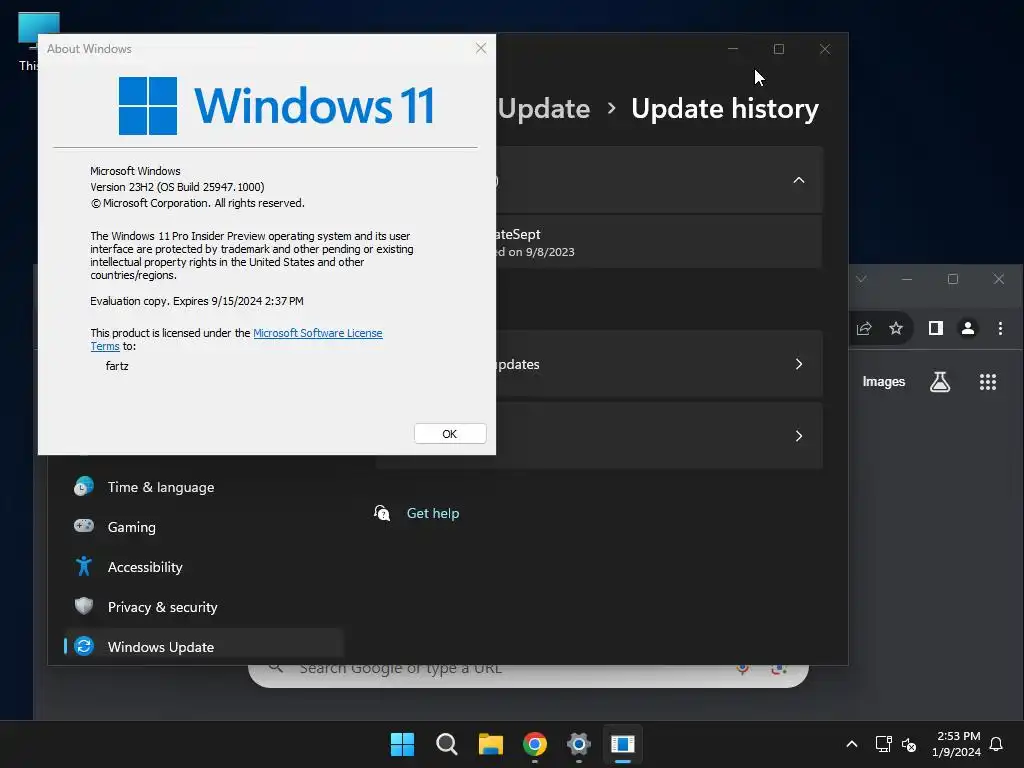Open the Chrome three-dot menu

[x=1000, y=328]
